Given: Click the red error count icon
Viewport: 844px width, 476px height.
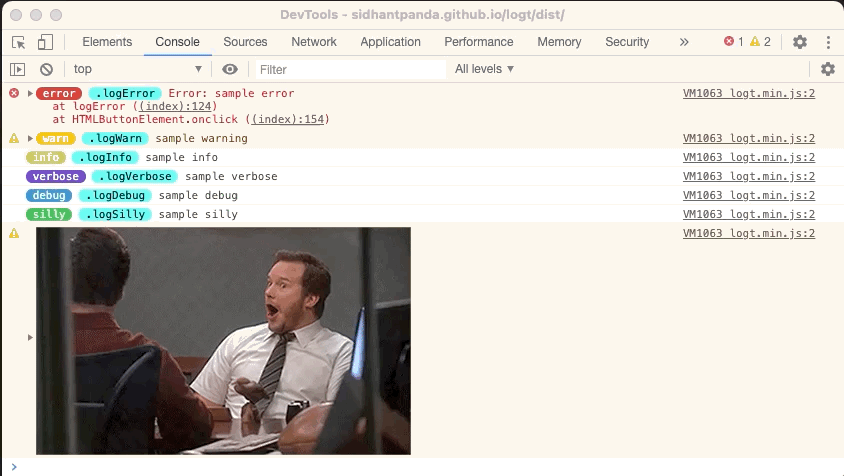Looking at the screenshot, I should click(729, 41).
